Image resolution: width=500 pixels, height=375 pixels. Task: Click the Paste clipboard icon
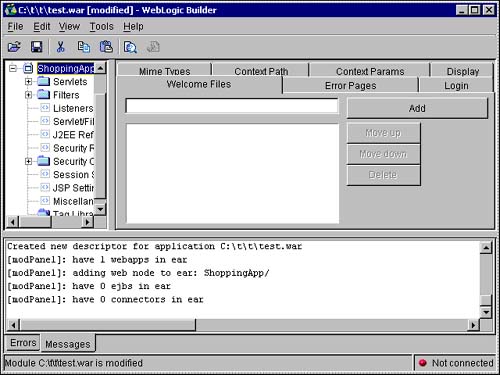[x=106, y=47]
